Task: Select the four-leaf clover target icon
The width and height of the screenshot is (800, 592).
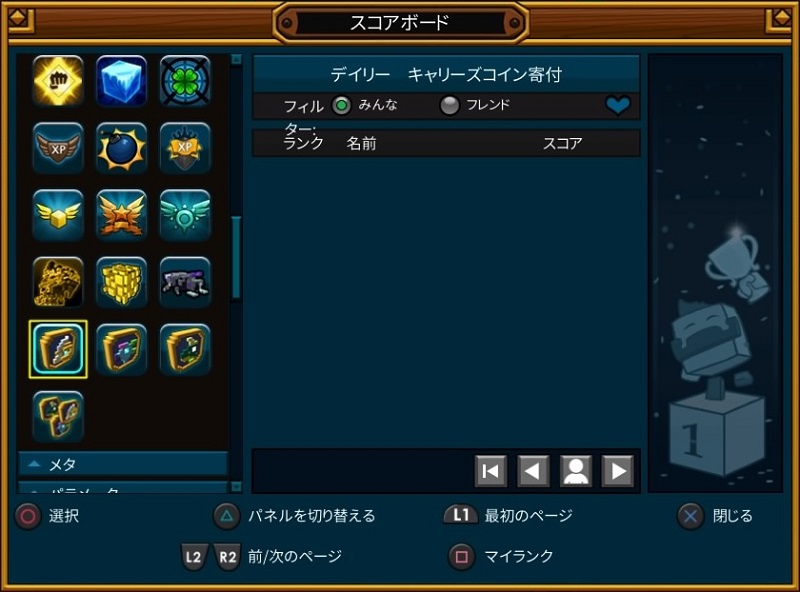Action: (x=185, y=81)
